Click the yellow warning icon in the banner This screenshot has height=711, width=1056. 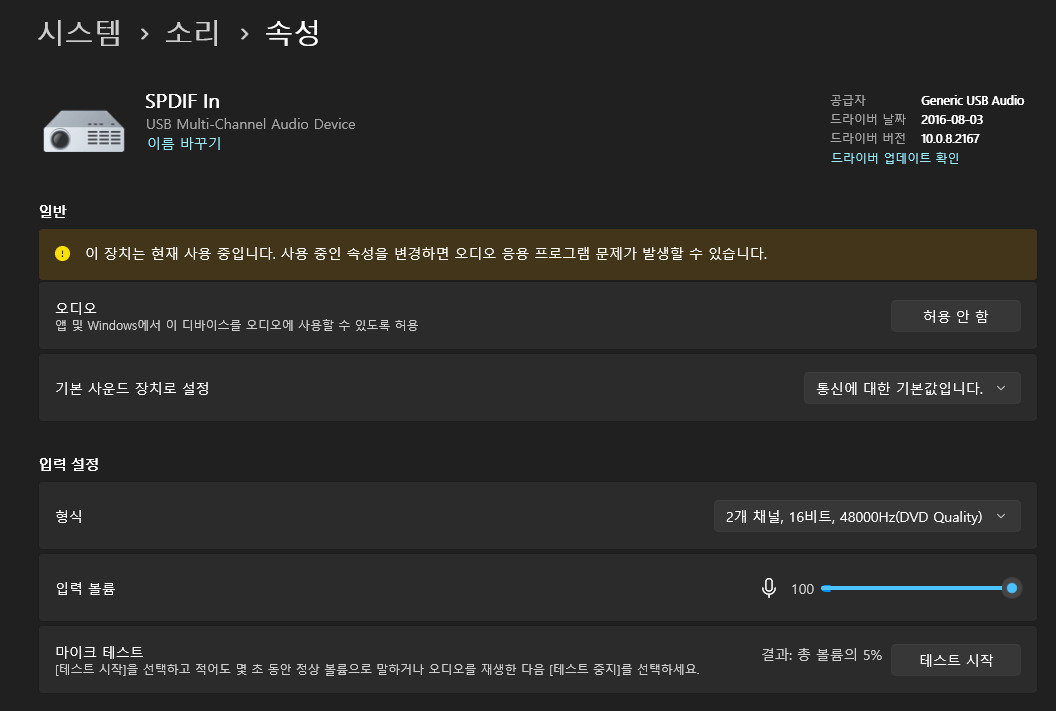coord(63,254)
